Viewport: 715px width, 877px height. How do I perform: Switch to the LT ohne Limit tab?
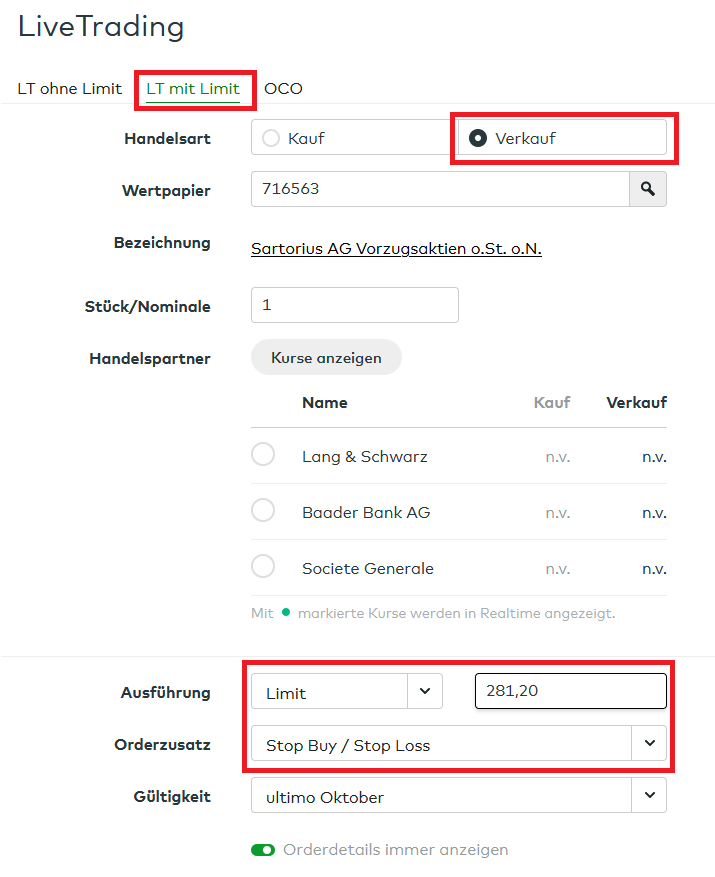(70, 88)
